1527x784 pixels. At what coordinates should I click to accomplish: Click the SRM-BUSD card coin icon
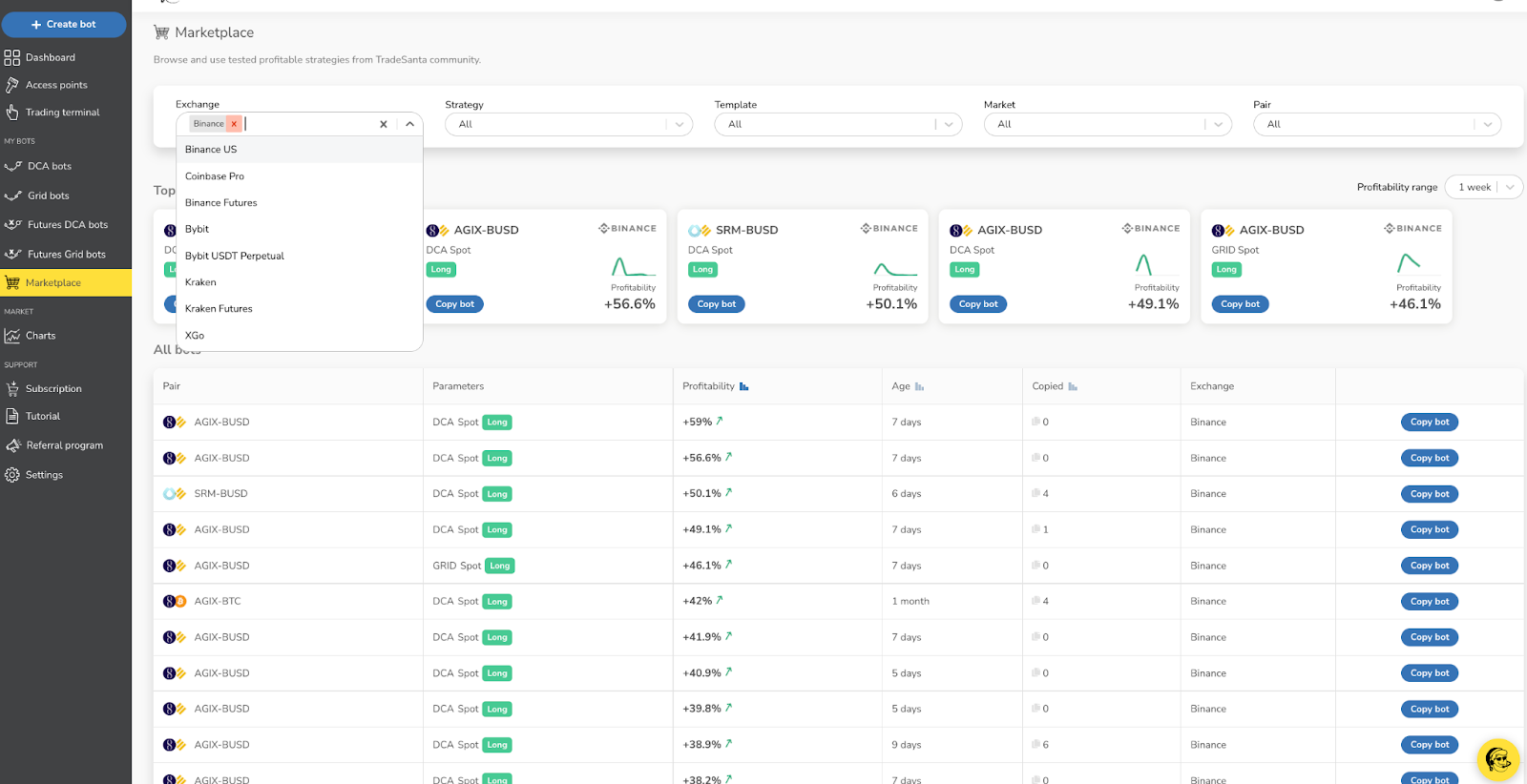700,230
